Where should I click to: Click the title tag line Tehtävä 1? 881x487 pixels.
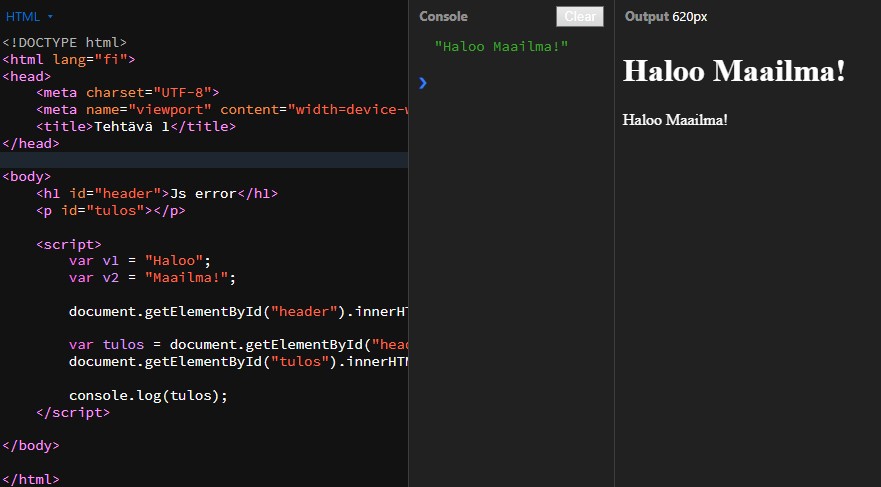tap(135, 126)
